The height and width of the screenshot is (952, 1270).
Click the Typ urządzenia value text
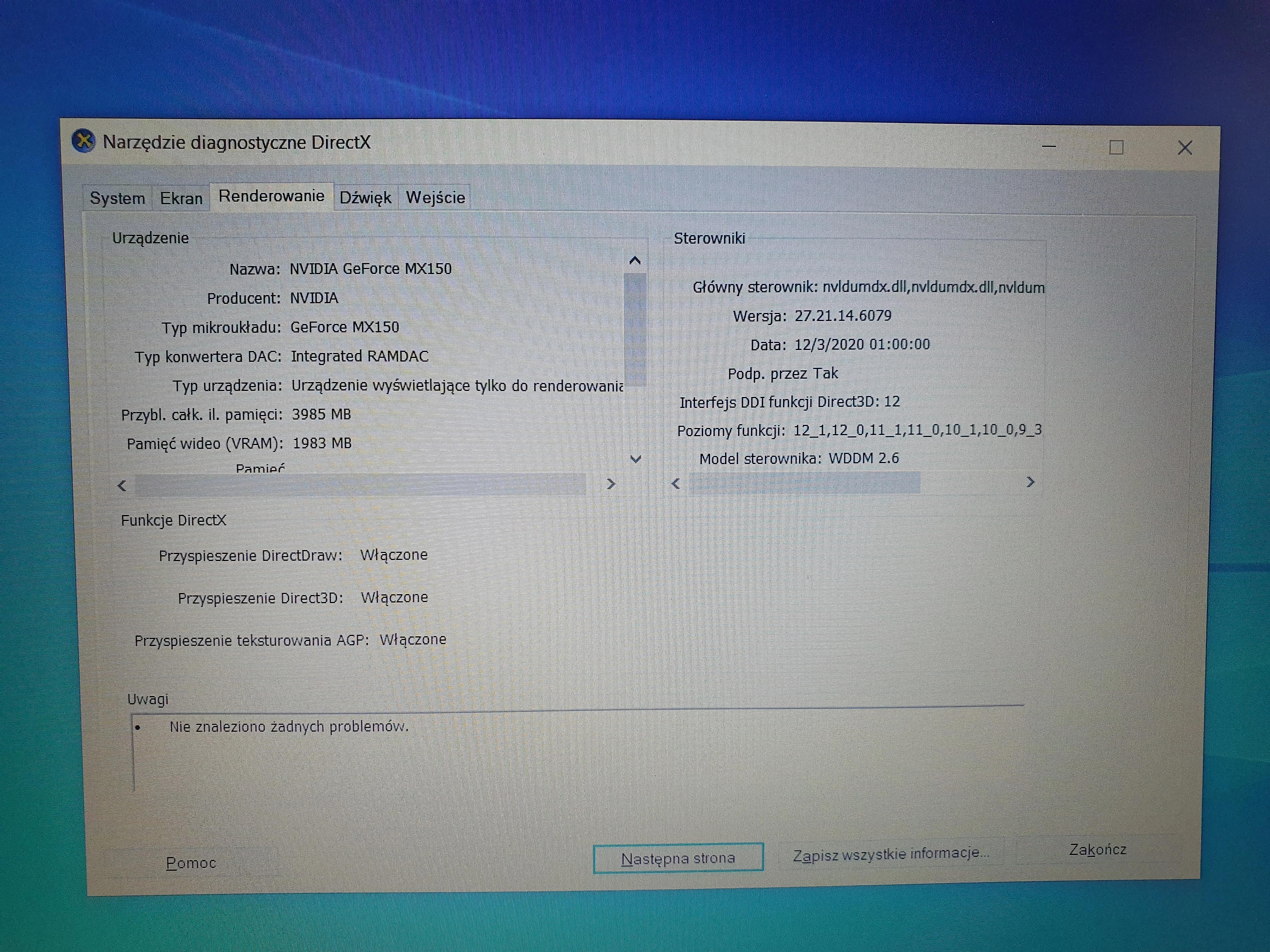(x=457, y=386)
